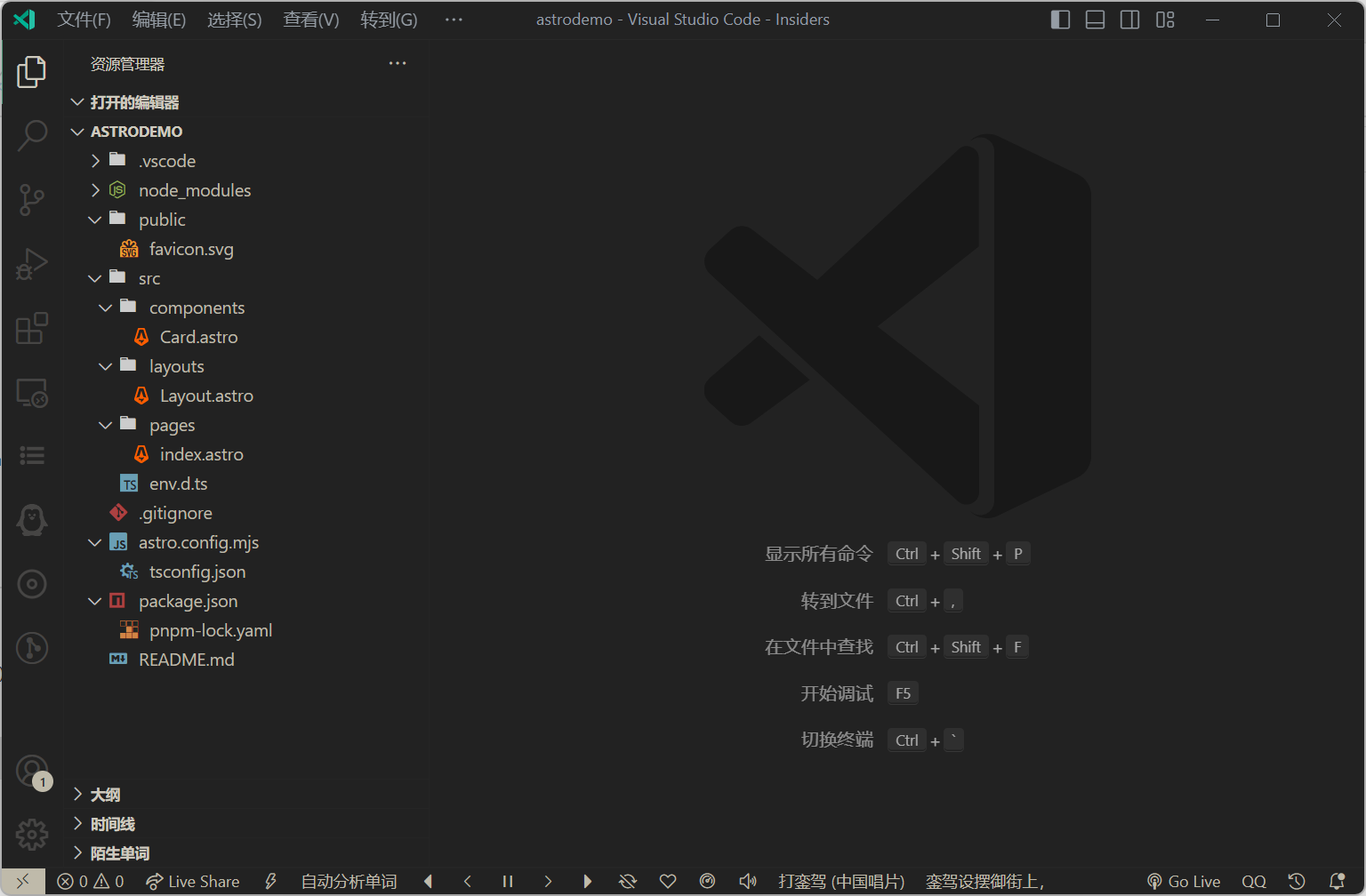The width and height of the screenshot is (1366, 896).
Task: Play previous song with left triangle control
Action: 429,881
